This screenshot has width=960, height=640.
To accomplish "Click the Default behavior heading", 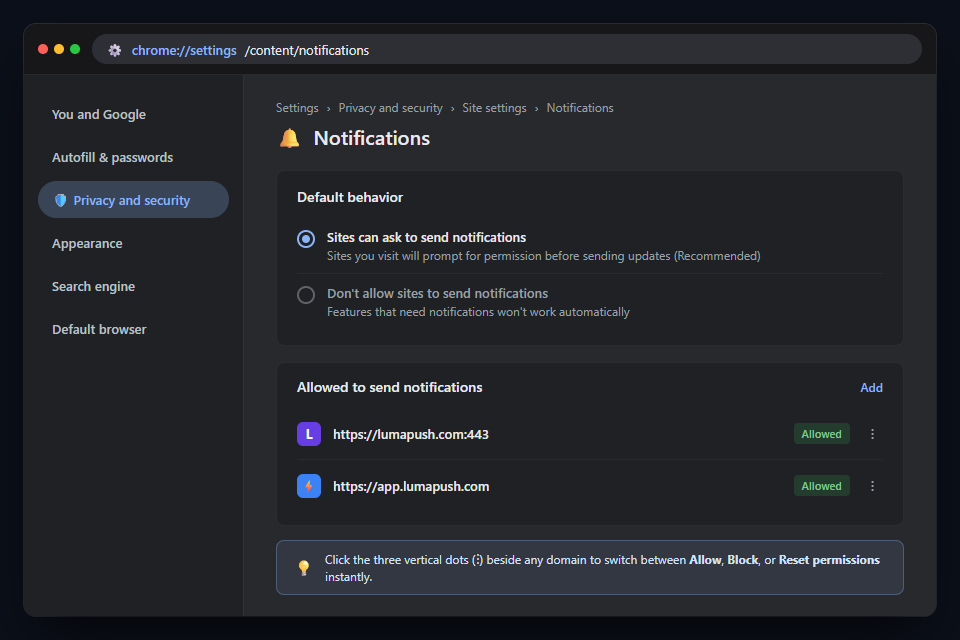I will point(350,197).
